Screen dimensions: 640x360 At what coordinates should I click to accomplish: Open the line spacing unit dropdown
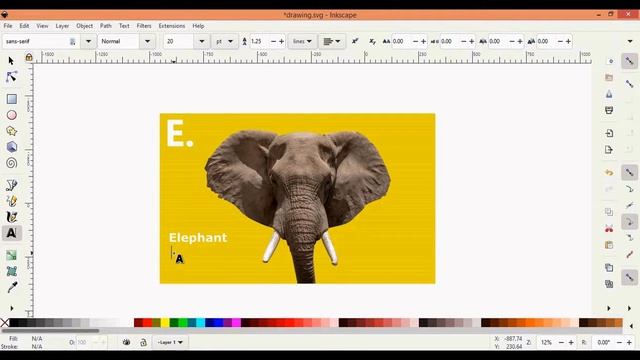[302, 41]
